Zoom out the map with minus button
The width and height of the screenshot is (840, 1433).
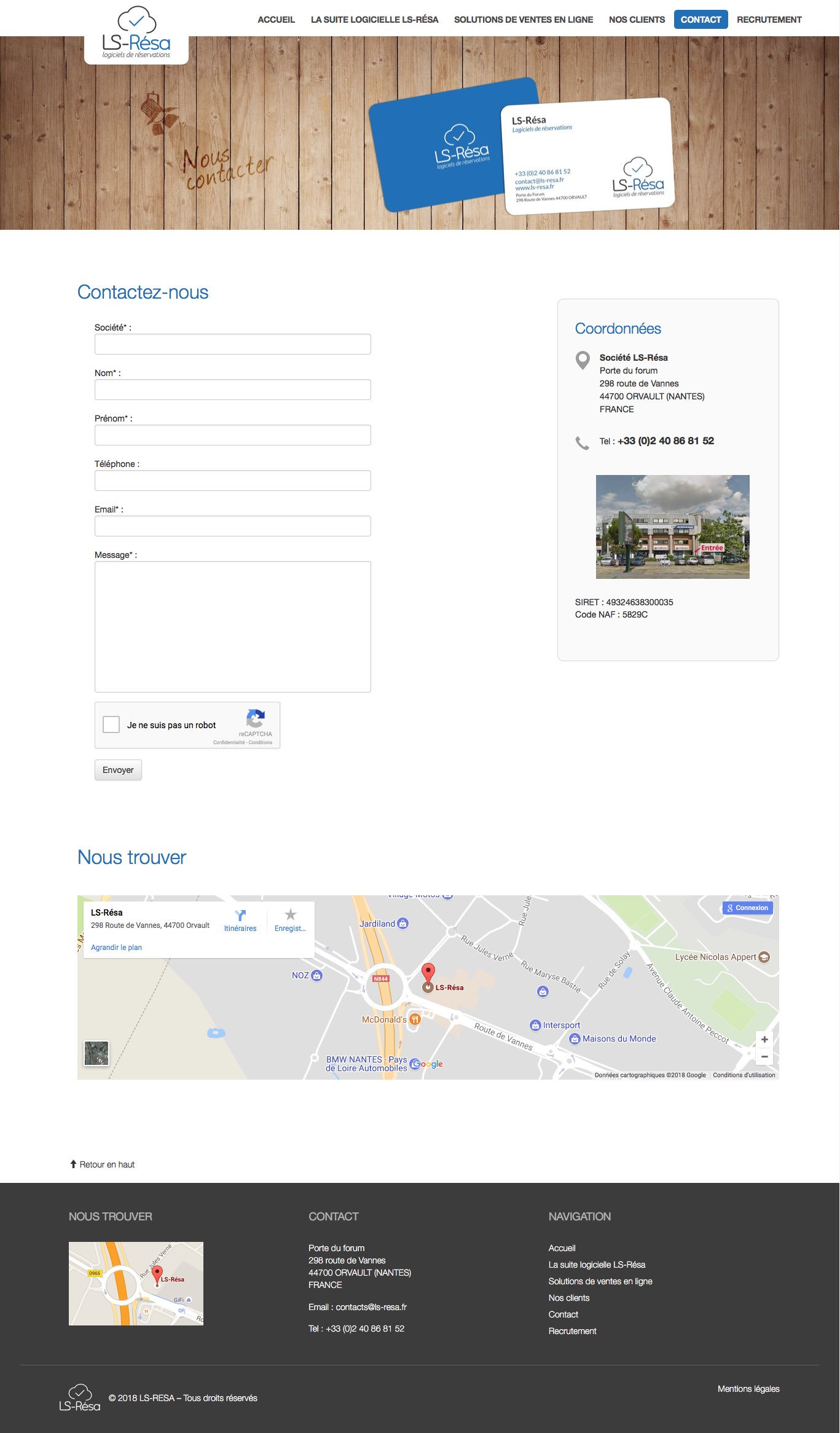[x=764, y=1057]
